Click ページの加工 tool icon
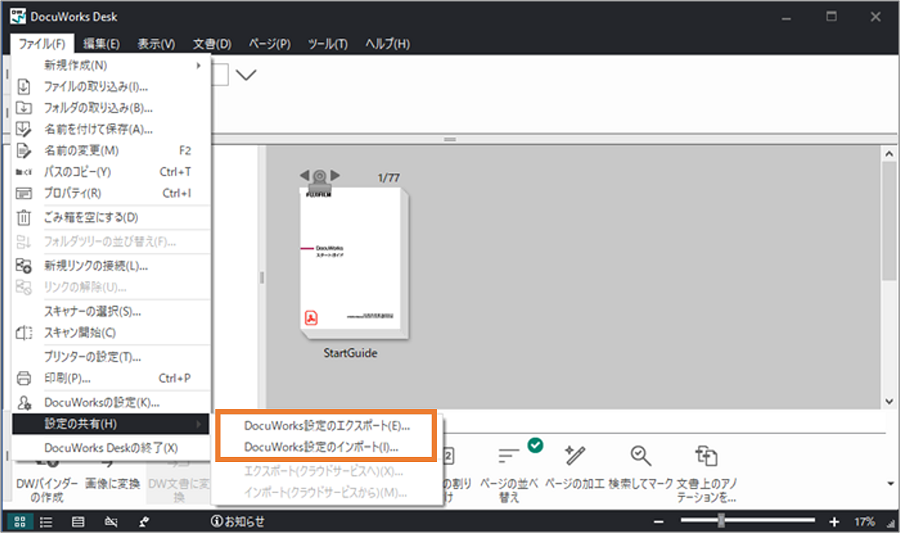 pos(575,456)
